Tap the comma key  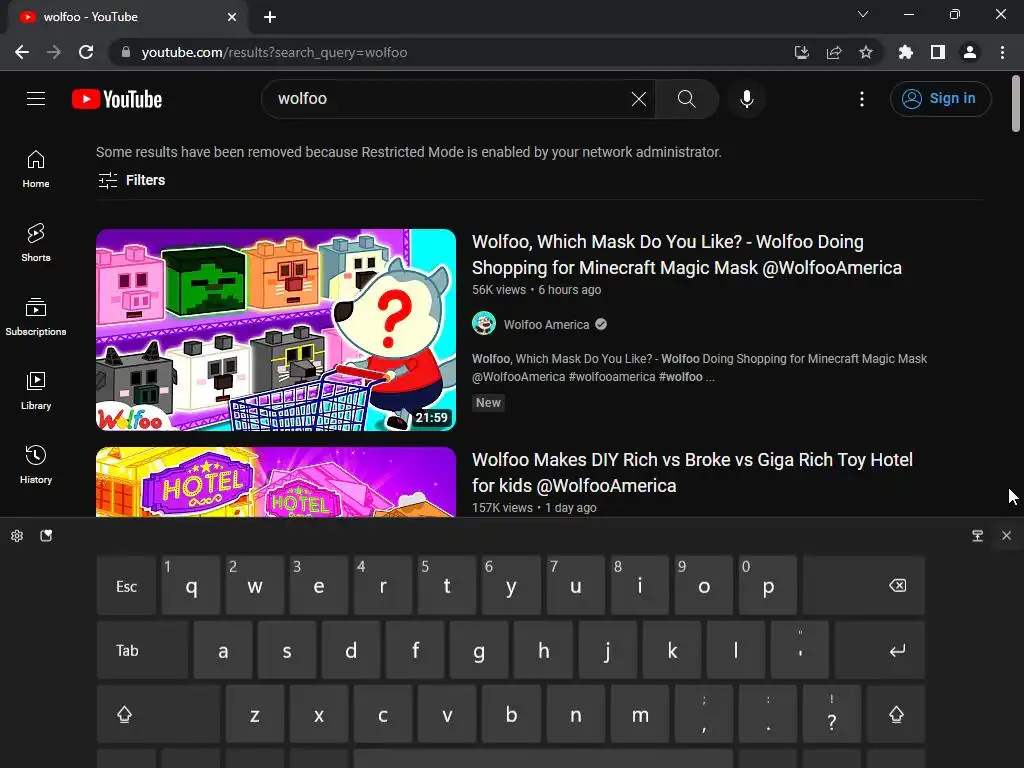[703, 714]
